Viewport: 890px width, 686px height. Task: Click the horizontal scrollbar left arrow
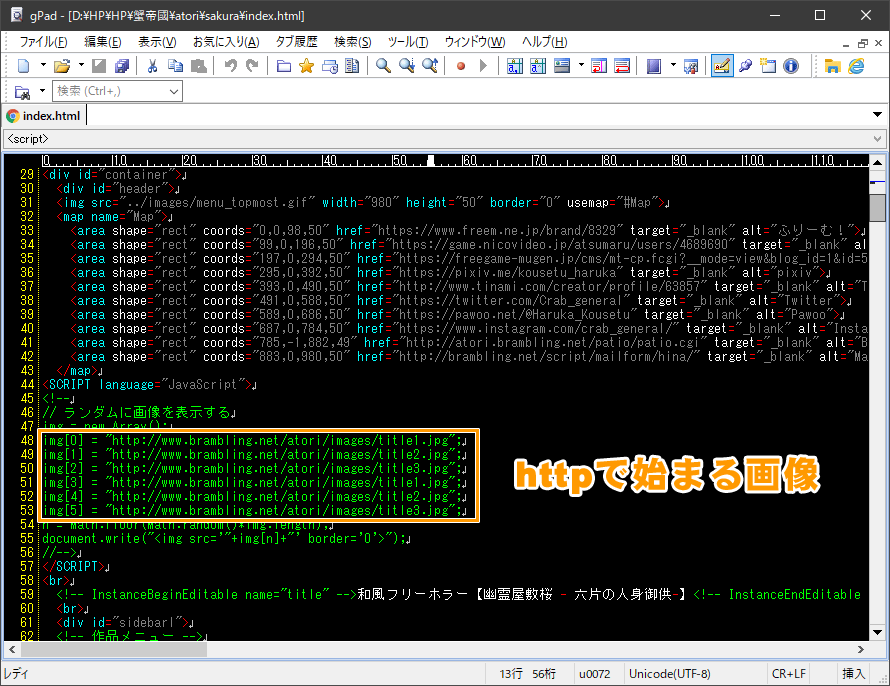click(x=12, y=650)
